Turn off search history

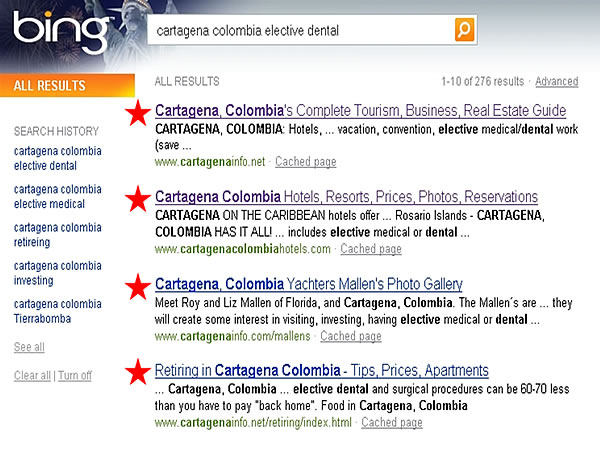pos(75,376)
